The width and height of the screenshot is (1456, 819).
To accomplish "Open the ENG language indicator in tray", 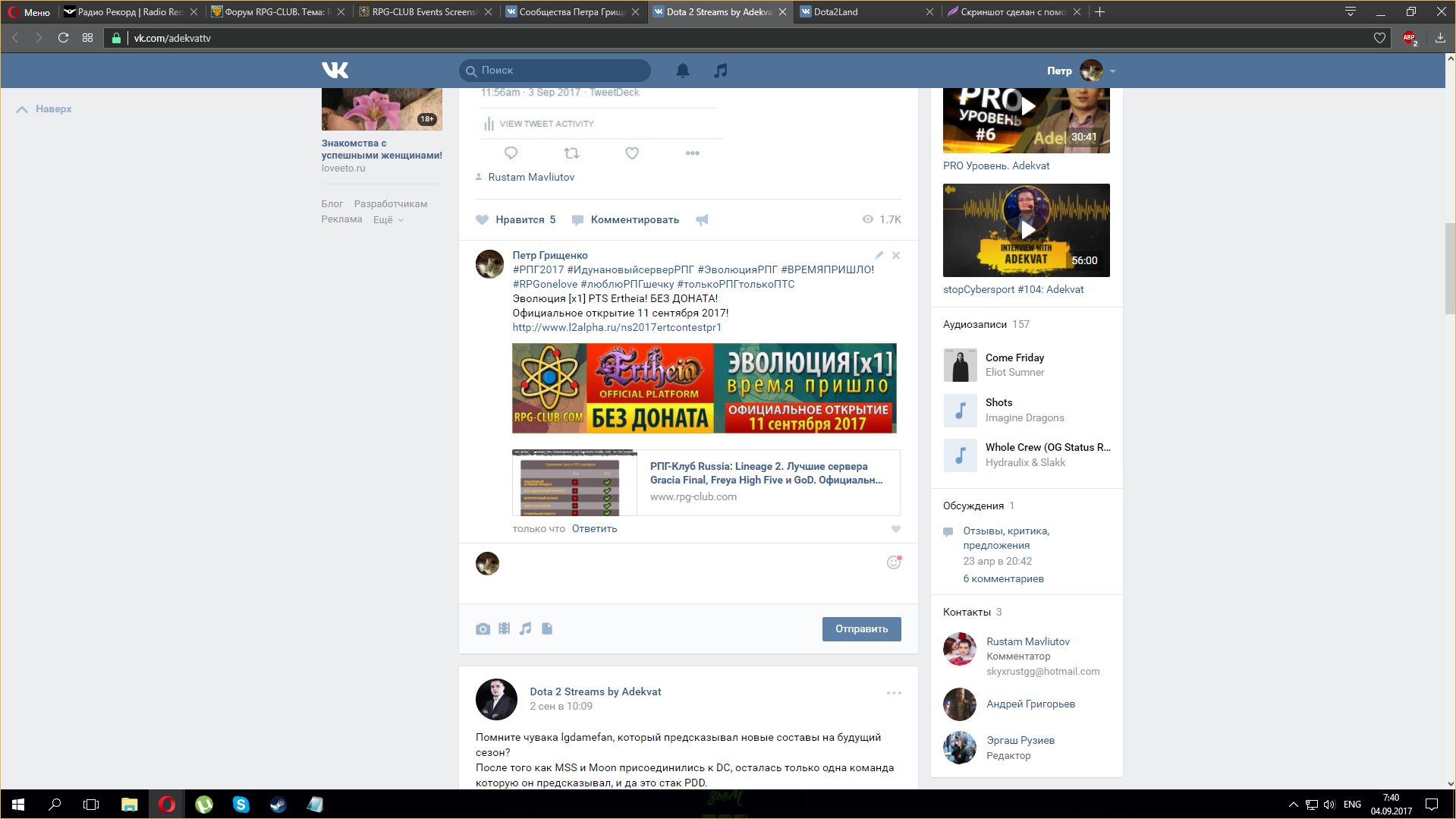I will click(x=1352, y=805).
